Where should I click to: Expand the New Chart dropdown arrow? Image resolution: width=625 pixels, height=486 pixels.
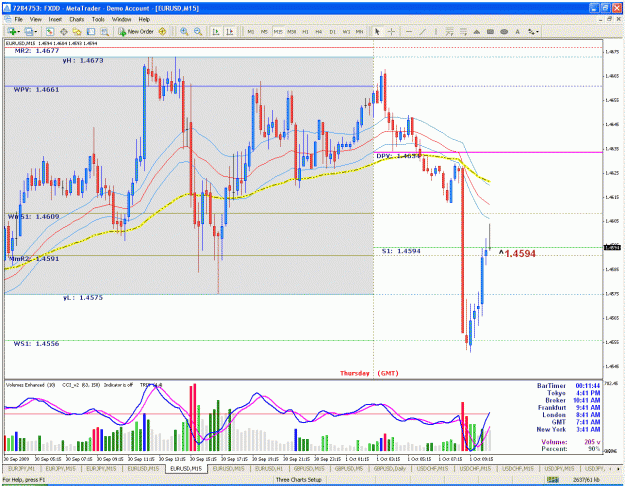pyautogui.click(x=18, y=32)
